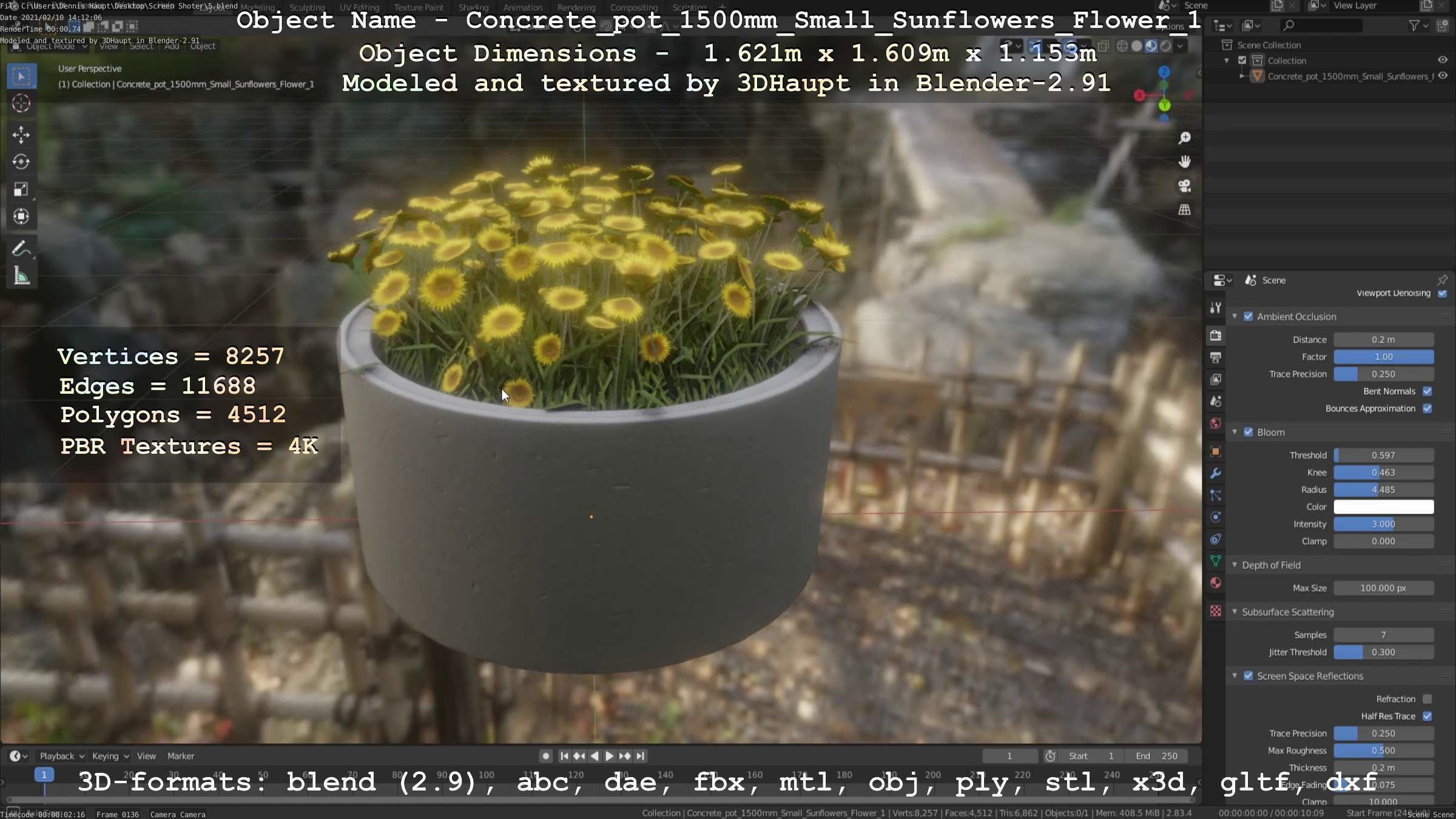The height and width of the screenshot is (819, 1456).
Task: Toggle Screen Space Reflections checkbox
Action: (1248, 676)
